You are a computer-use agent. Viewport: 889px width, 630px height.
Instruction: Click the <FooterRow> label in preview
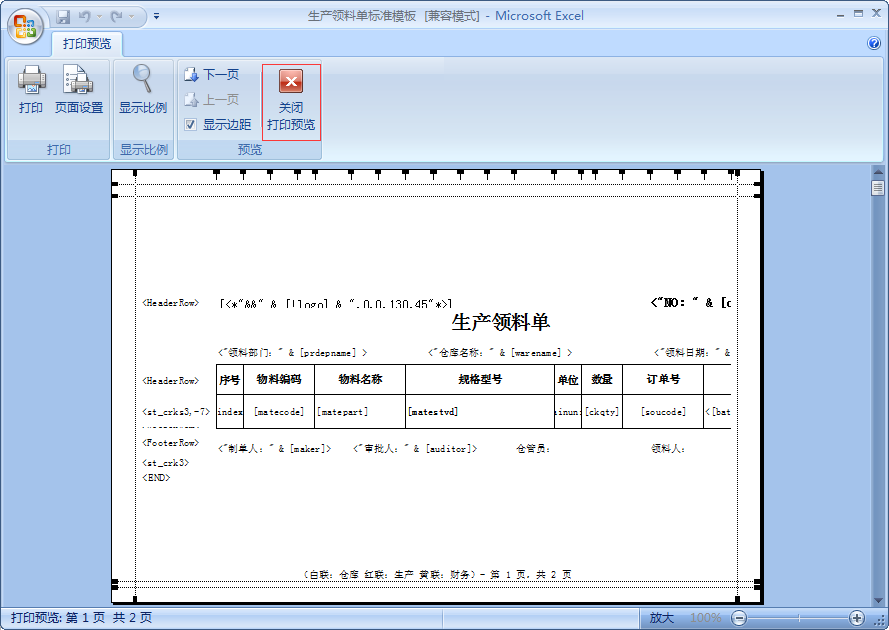coord(171,443)
